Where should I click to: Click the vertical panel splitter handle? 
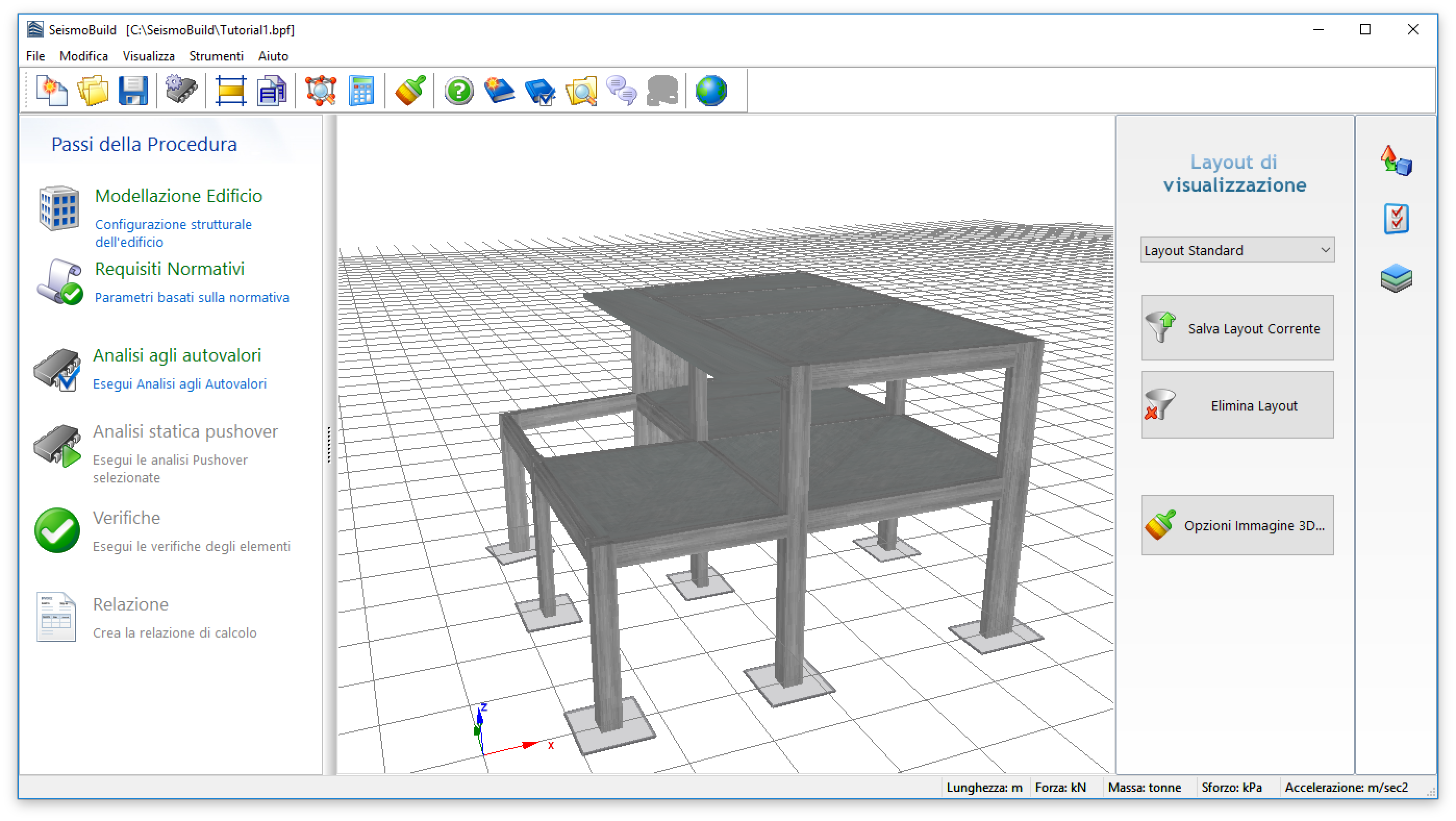coord(329,444)
